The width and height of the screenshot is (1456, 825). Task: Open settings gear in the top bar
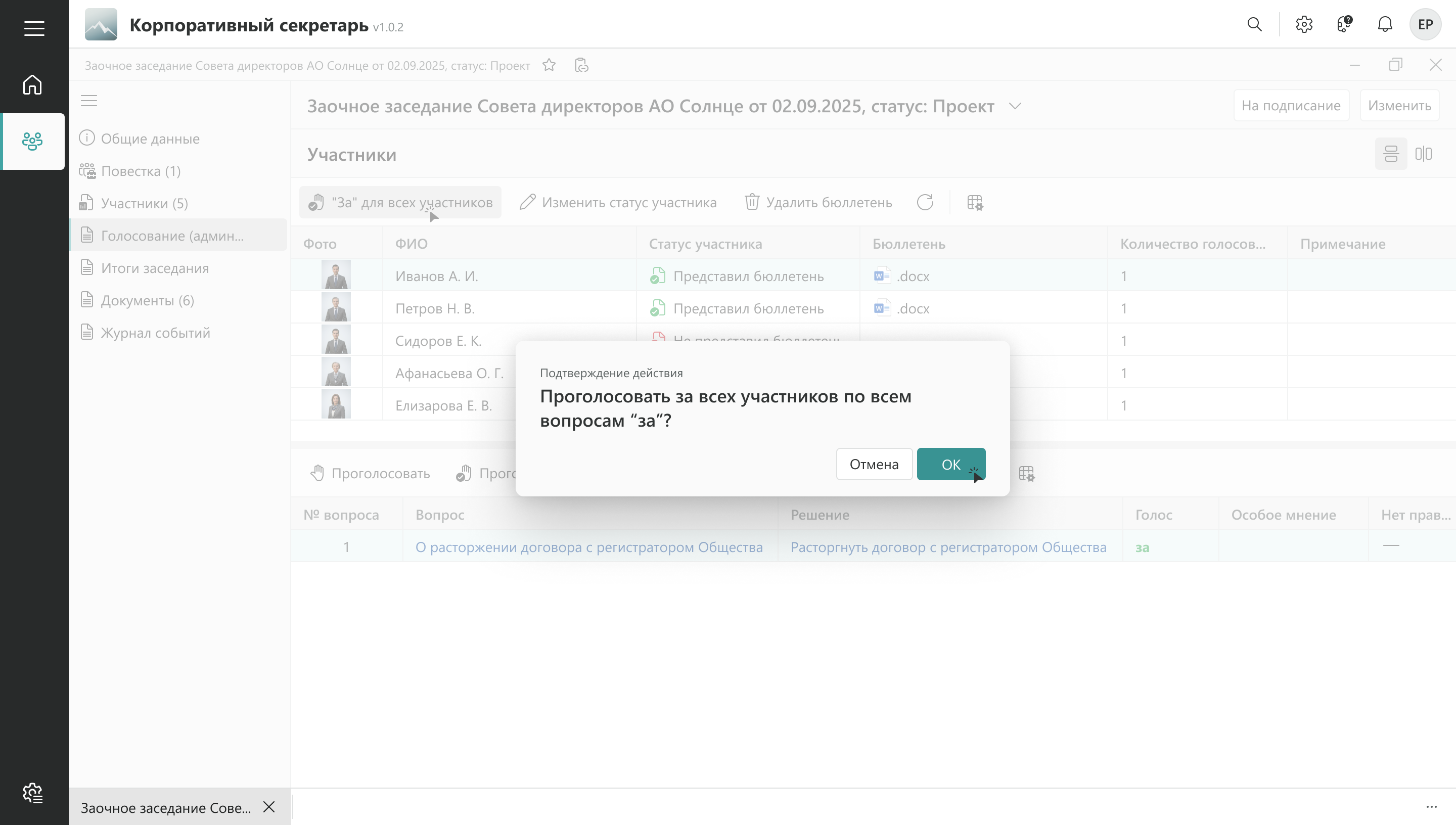pyautogui.click(x=1304, y=24)
